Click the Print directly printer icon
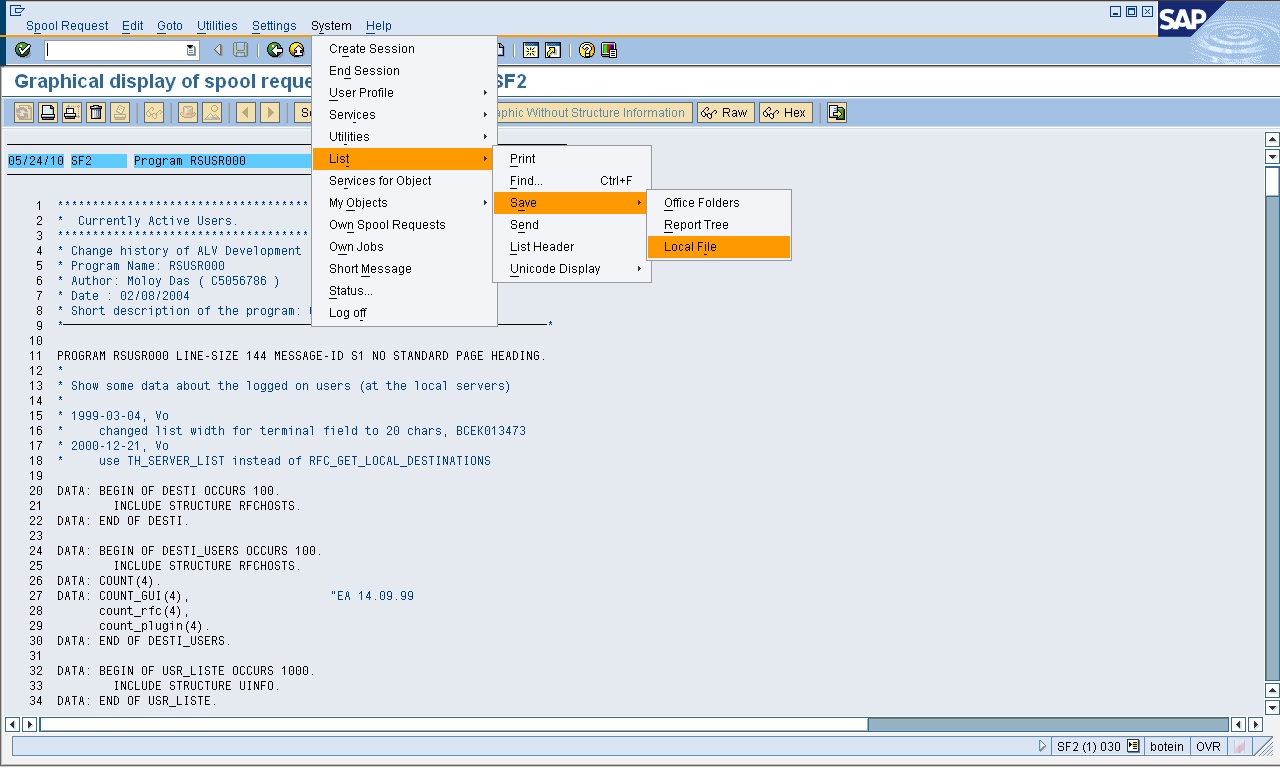Screen dimensions: 1280x768 [47, 113]
